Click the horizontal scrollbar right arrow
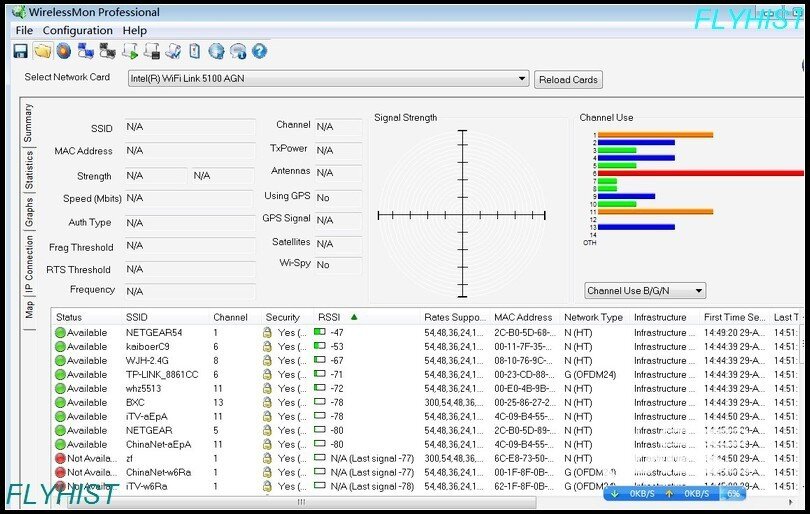This screenshot has height=514, width=810. [x=790, y=502]
